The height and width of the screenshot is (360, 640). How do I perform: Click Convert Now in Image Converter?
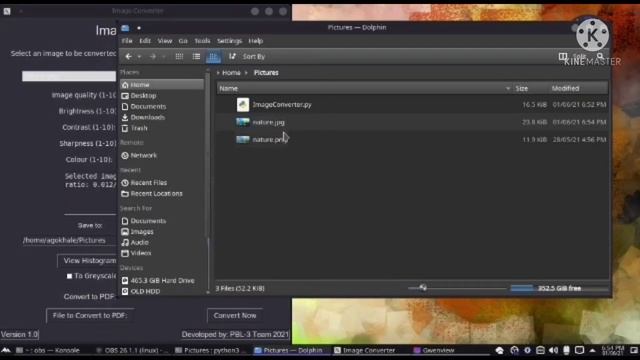point(235,315)
